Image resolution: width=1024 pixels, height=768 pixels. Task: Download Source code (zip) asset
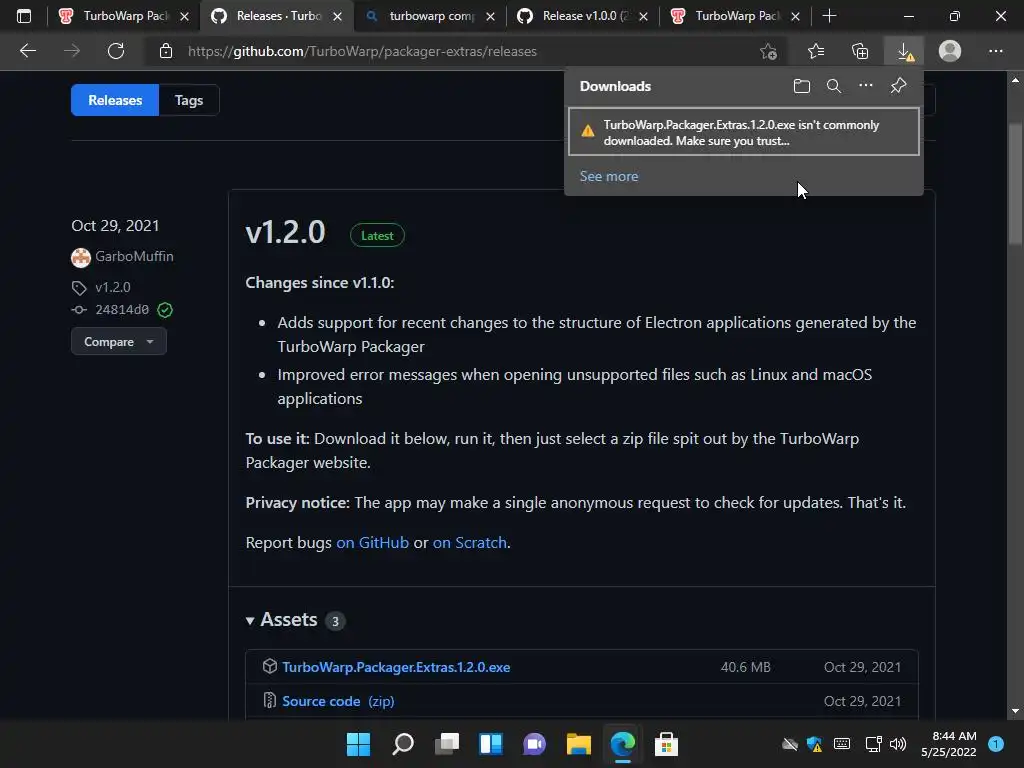[x=338, y=701]
